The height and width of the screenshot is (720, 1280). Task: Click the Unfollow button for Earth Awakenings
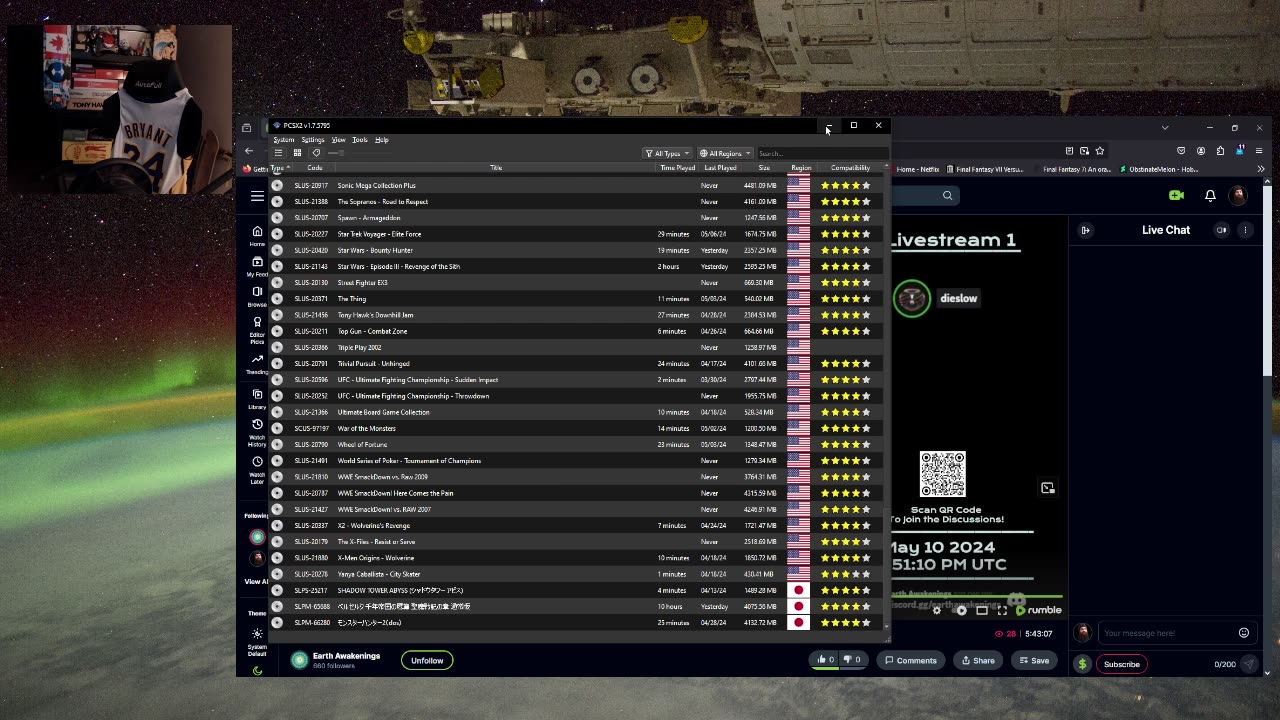point(427,660)
